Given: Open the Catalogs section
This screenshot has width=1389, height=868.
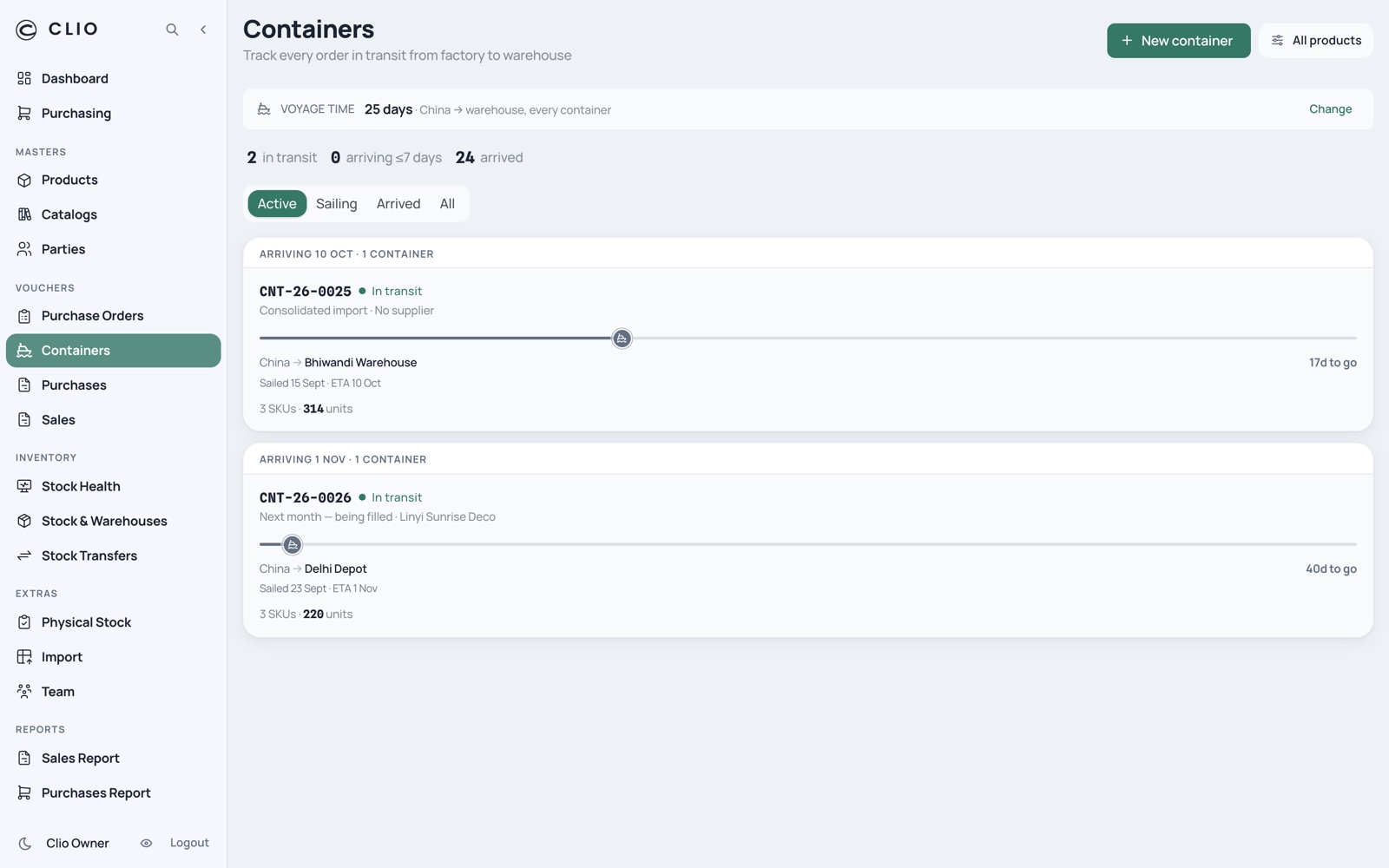Looking at the screenshot, I should pyautogui.click(x=113, y=214).
